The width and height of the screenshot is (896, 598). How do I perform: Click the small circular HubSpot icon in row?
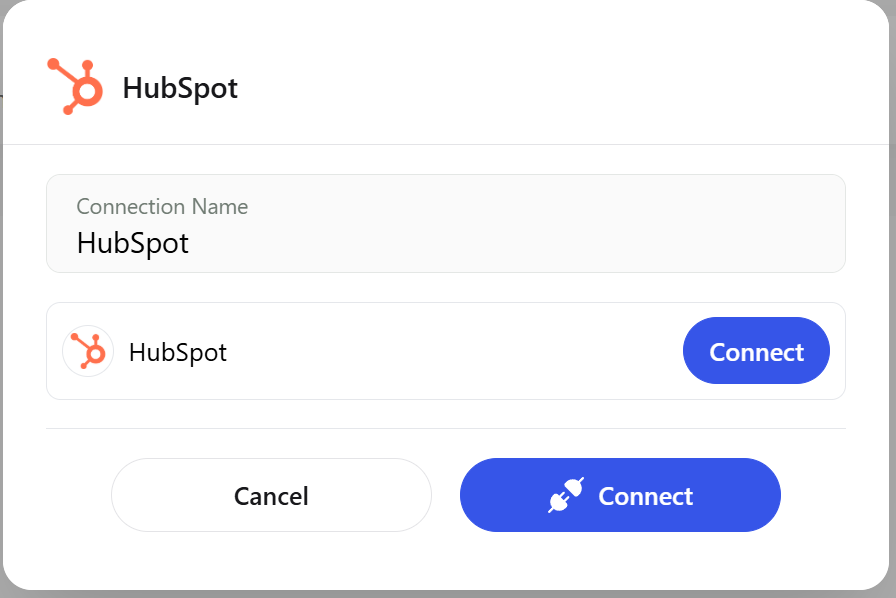click(x=88, y=351)
